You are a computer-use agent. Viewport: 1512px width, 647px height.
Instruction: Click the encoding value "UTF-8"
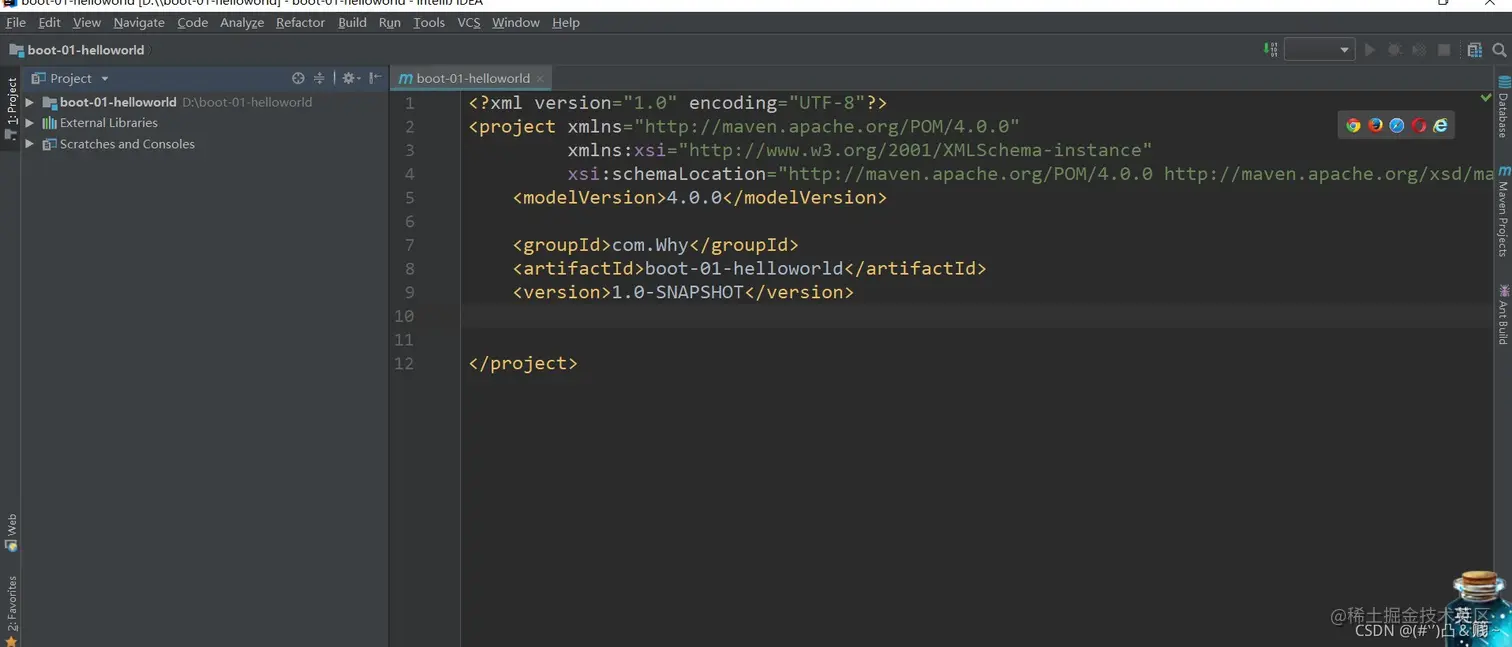tap(827, 103)
